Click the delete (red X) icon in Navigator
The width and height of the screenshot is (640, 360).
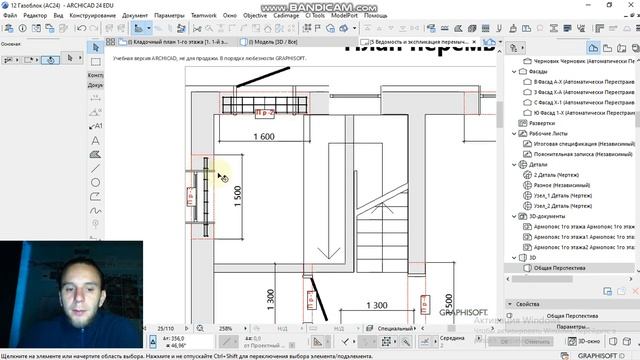pos(635,291)
